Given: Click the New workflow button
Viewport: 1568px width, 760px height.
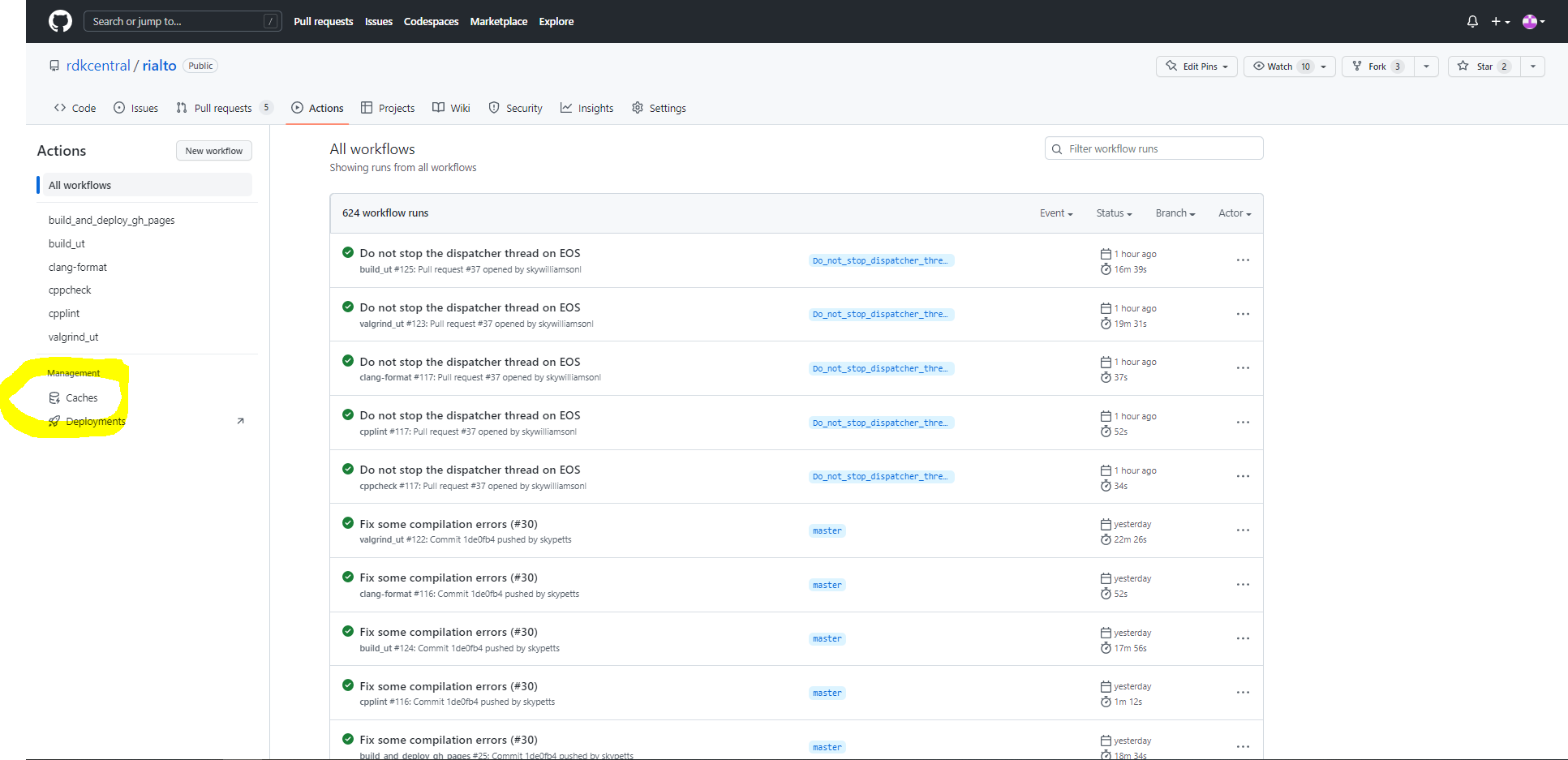Looking at the screenshot, I should point(213,151).
